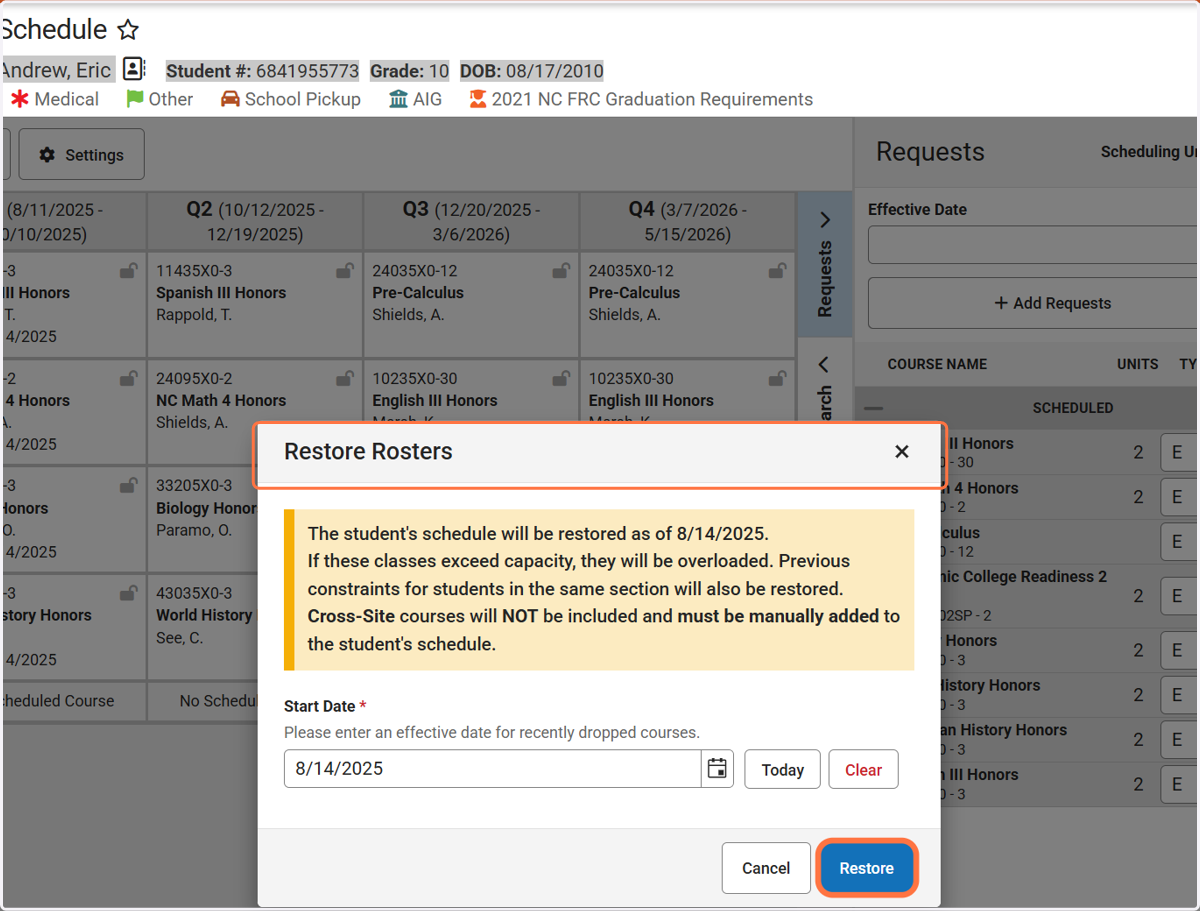Click the Medical flag icon
Image resolution: width=1200 pixels, height=911 pixels.
click(x=19, y=99)
